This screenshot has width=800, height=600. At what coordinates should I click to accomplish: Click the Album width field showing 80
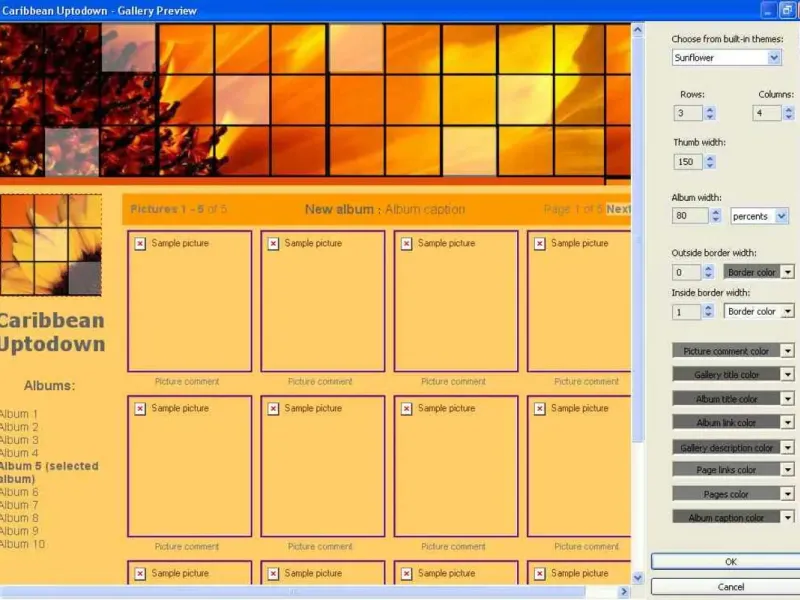click(690, 216)
